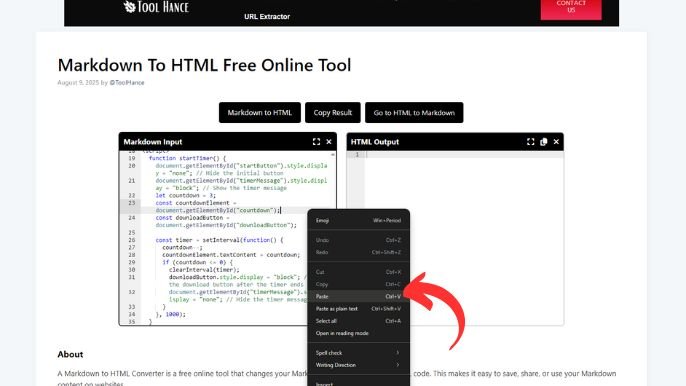686x386 pixels.
Task: Click Redo in the context menu
Action: pyautogui.click(x=358, y=252)
